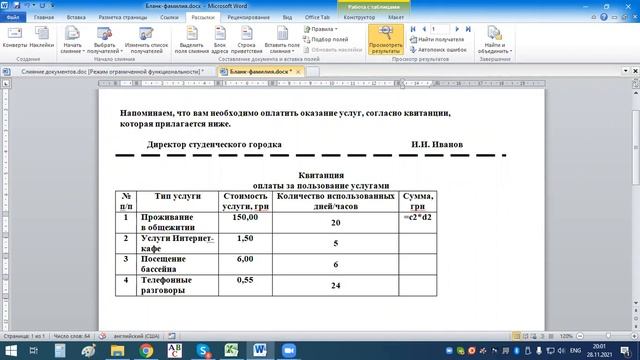Open Skype from the taskbar

pyautogui.click(x=203, y=351)
